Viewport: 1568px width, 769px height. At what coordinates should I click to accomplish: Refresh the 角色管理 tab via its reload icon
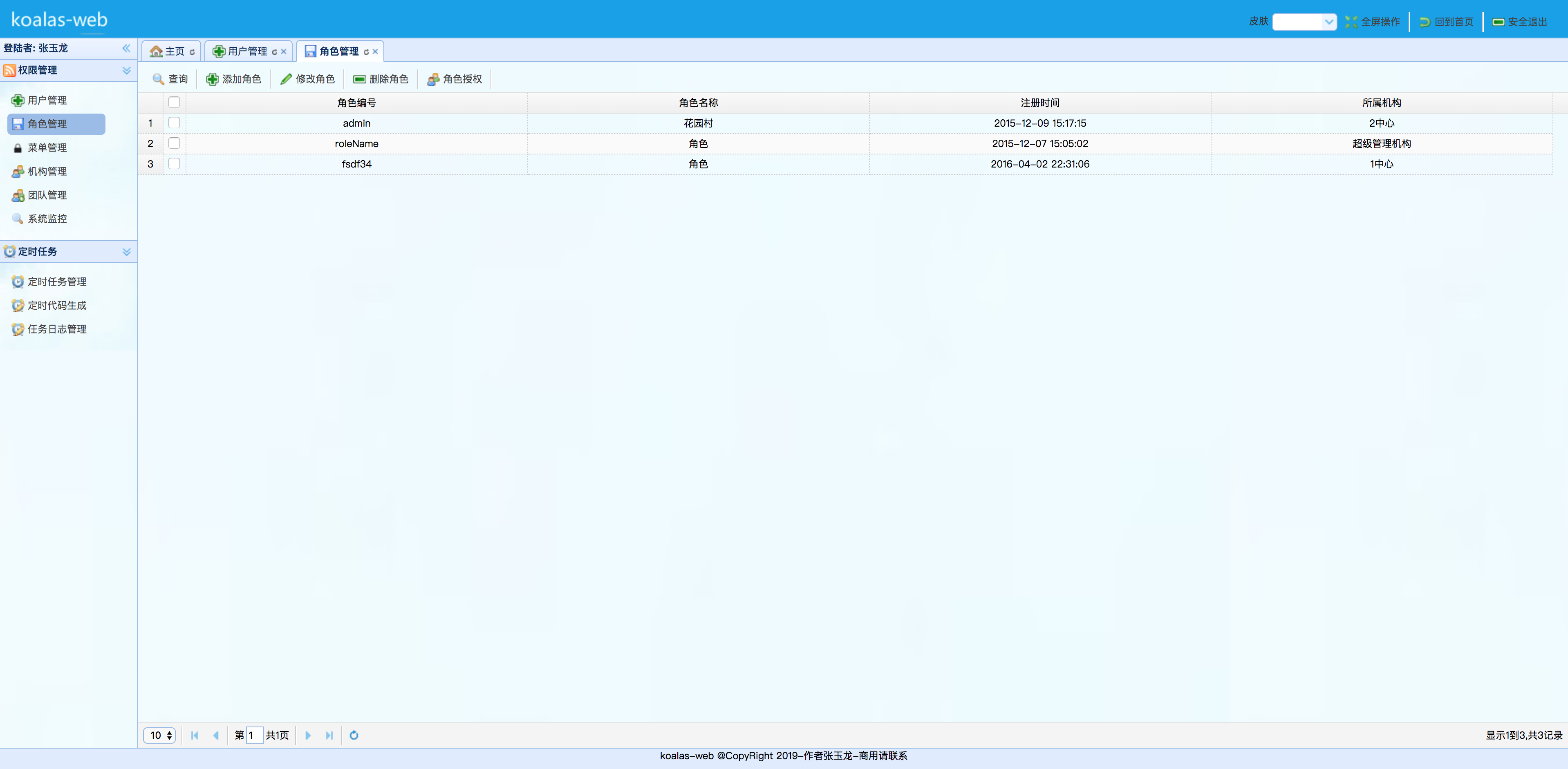pos(366,52)
